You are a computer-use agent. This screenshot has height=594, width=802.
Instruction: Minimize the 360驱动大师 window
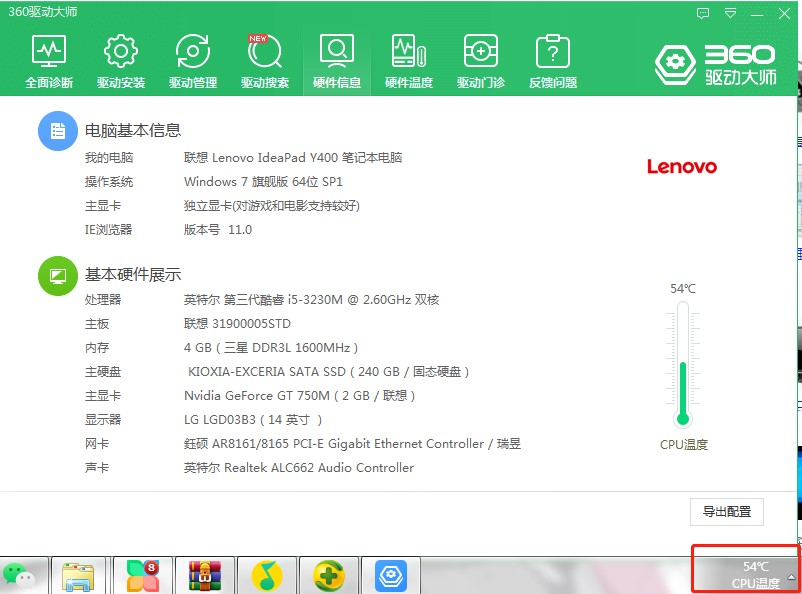[x=757, y=14]
